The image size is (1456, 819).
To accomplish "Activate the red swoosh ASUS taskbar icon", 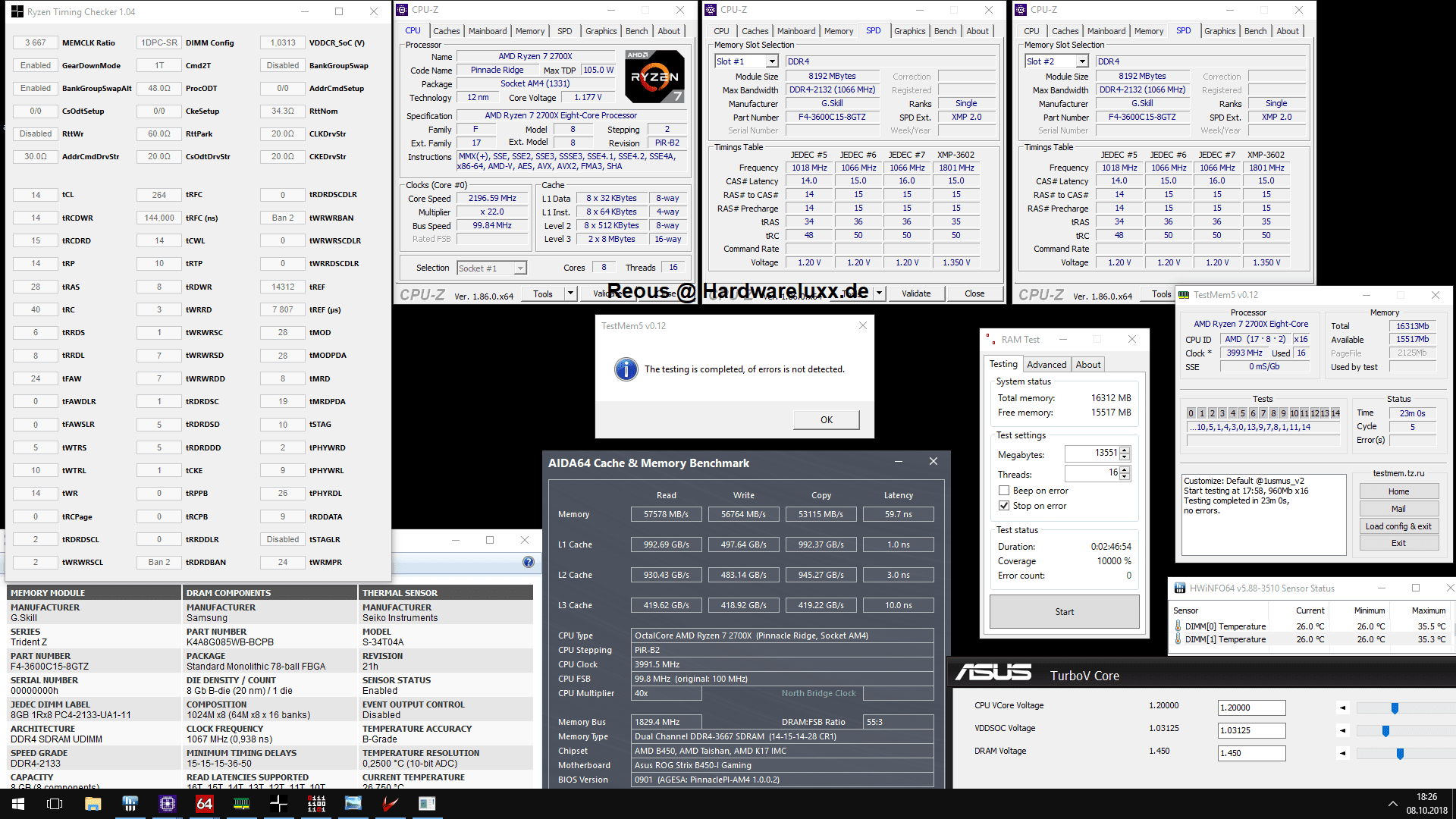I will [391, 804].
